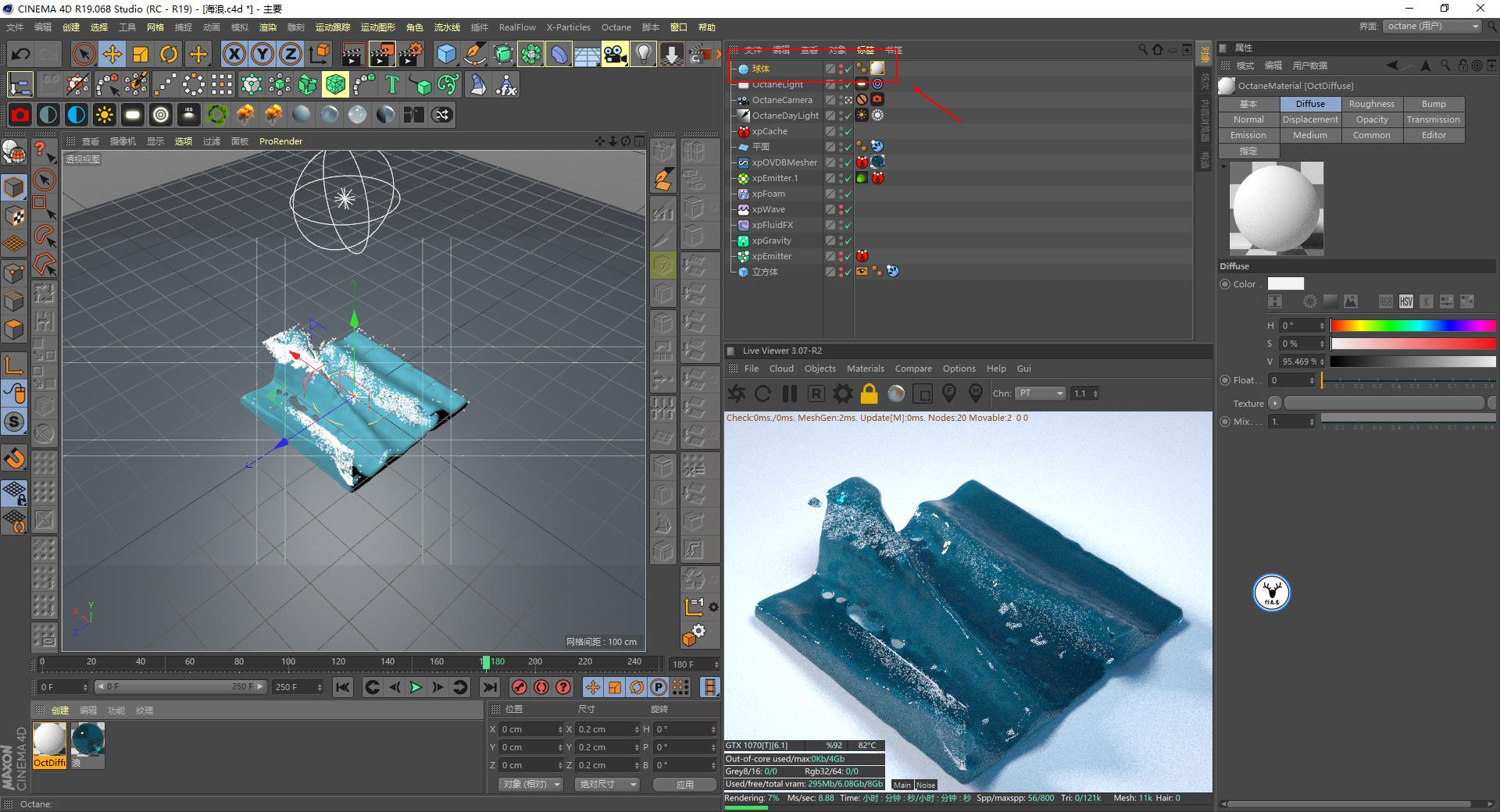The image size is (1500, 812).
Task: Enable region render with the R icon
Action: click(816, 394)
